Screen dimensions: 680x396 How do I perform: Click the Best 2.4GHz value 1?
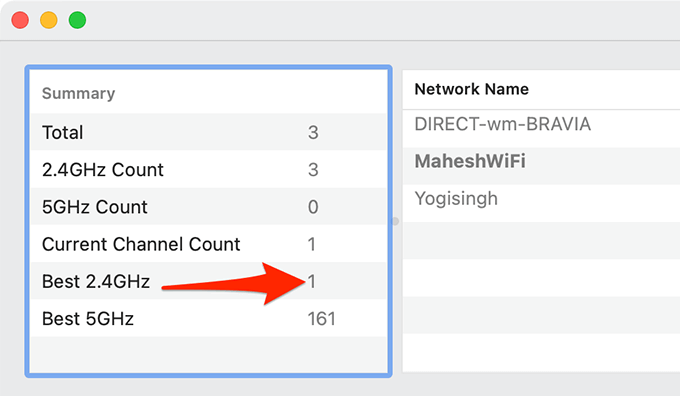coord(312,281)
